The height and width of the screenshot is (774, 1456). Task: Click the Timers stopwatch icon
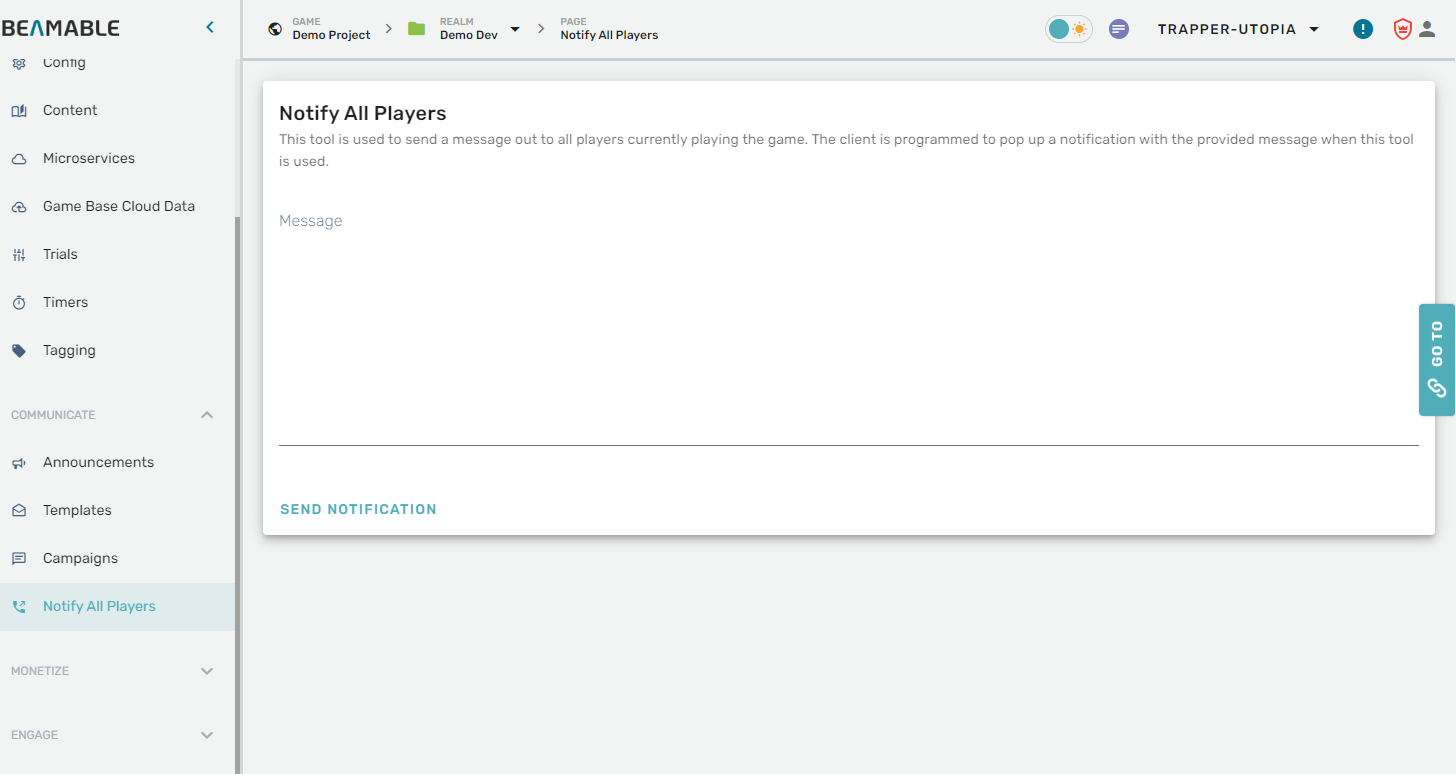[x=19, y=303]
